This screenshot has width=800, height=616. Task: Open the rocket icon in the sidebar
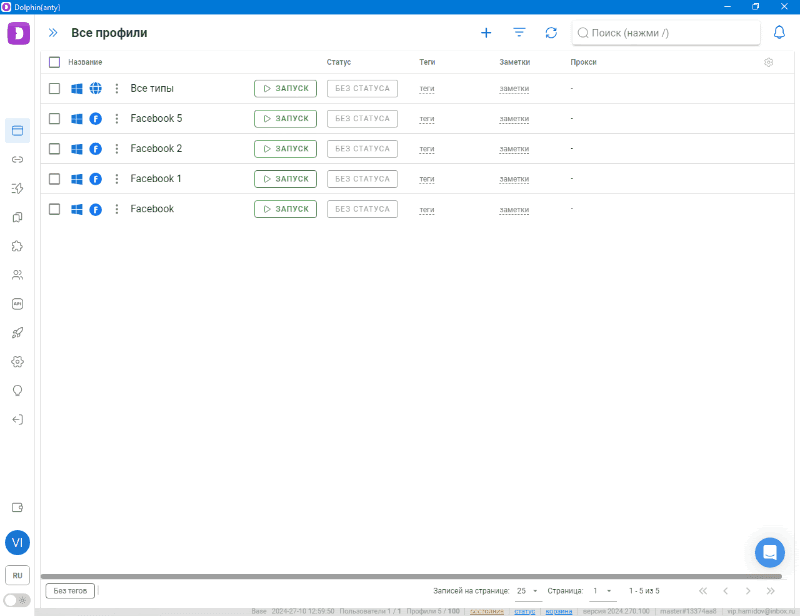point(17,332)
